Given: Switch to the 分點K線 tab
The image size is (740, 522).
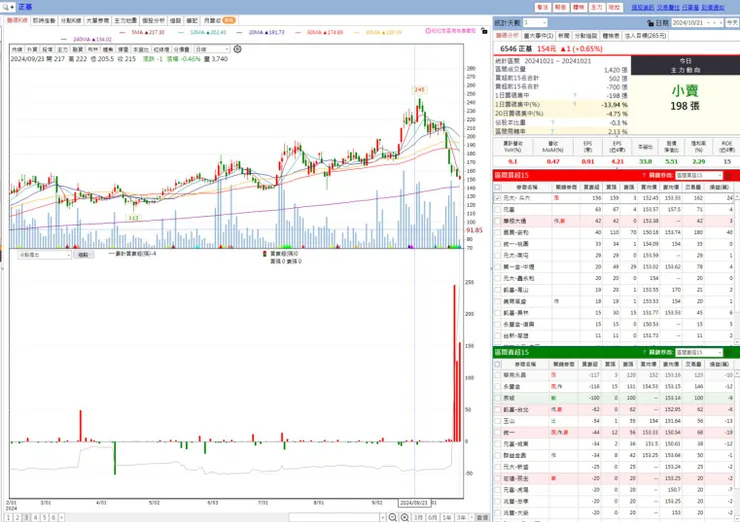Looking at the screenshot, I should 71,20.
